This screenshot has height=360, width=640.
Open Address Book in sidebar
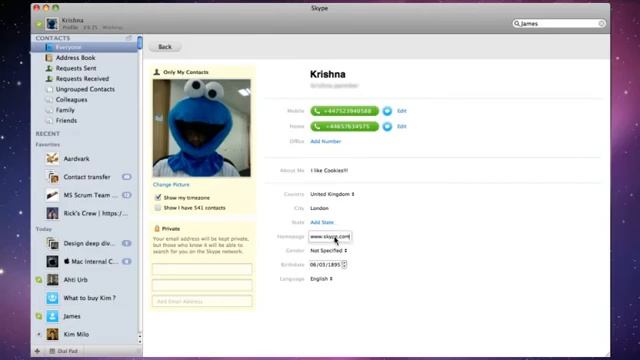(x=76, y=58)
